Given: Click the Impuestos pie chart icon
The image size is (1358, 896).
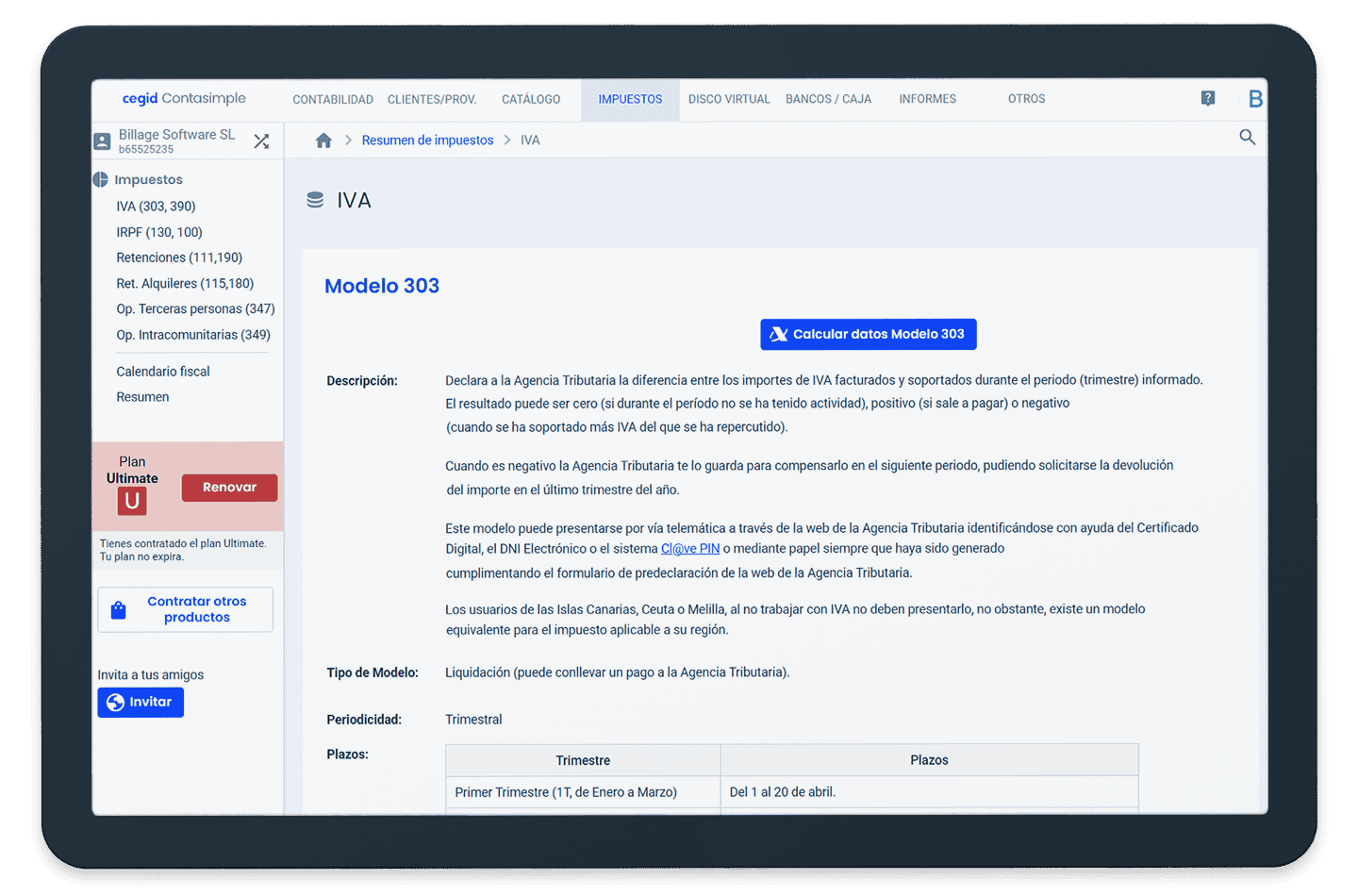Looking at the screenshot, I should [x=101, y=179].
